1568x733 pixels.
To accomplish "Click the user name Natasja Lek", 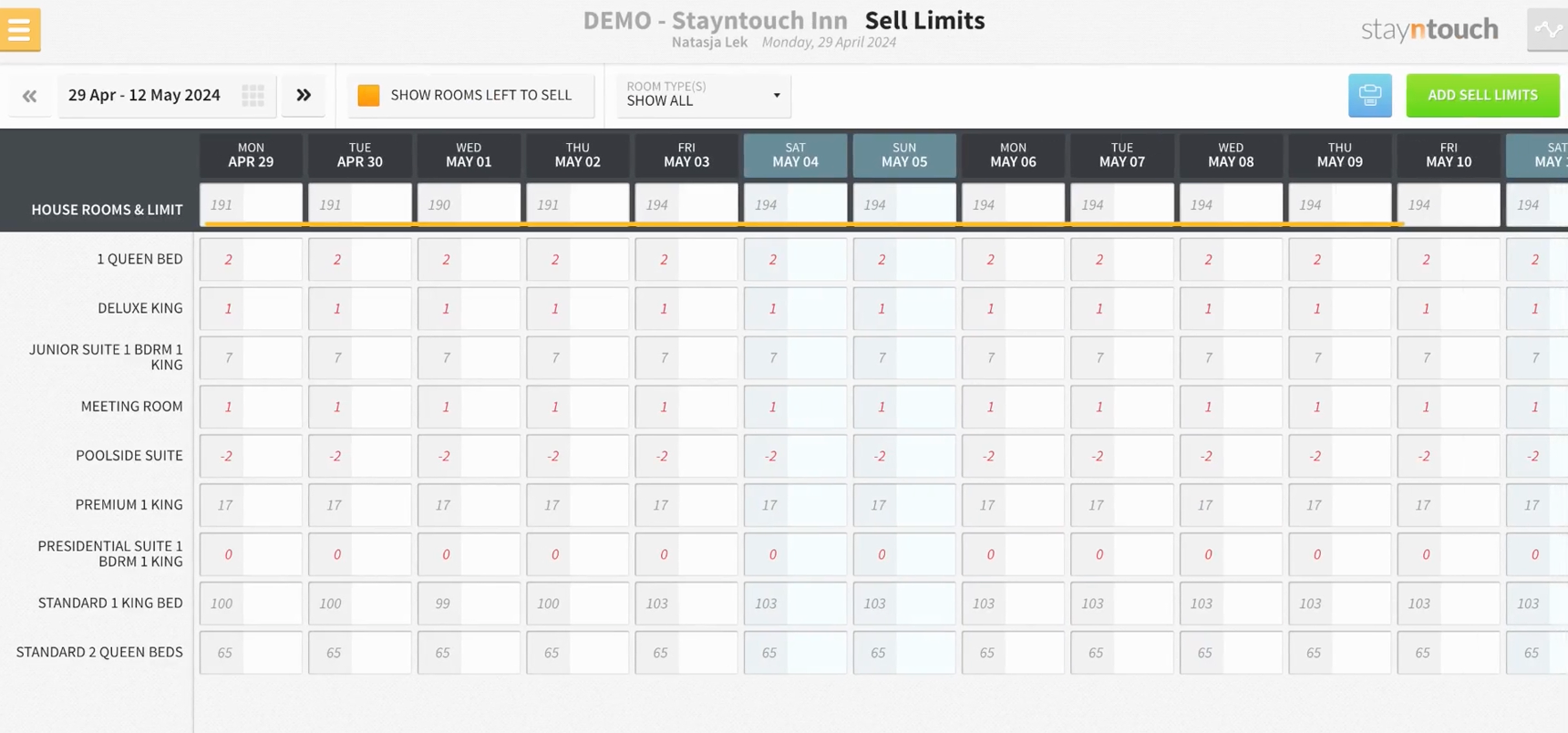I will coord(709,42).
